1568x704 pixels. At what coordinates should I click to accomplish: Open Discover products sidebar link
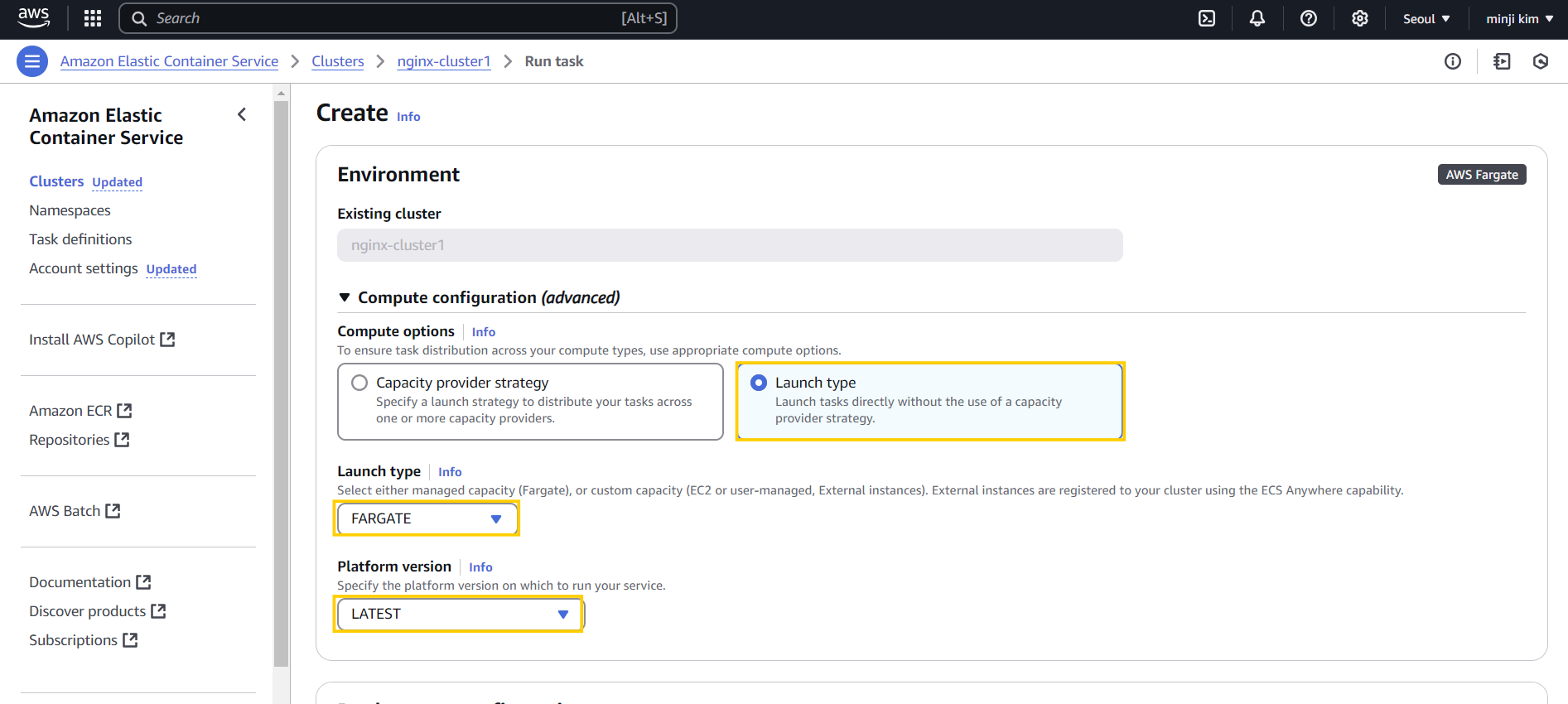click(x=88, y=611)
